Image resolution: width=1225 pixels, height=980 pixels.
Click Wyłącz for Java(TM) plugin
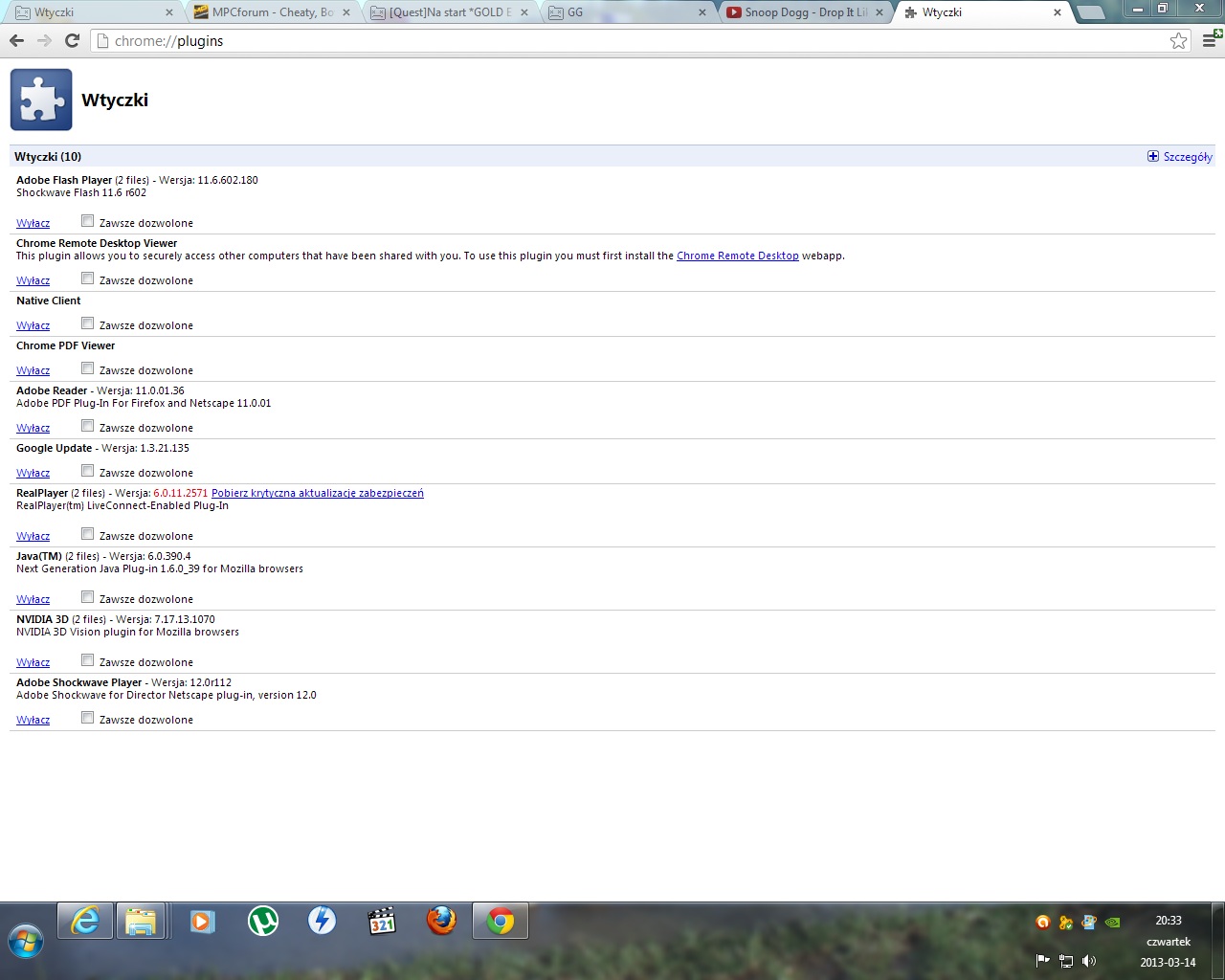click(x=33, y=599)
